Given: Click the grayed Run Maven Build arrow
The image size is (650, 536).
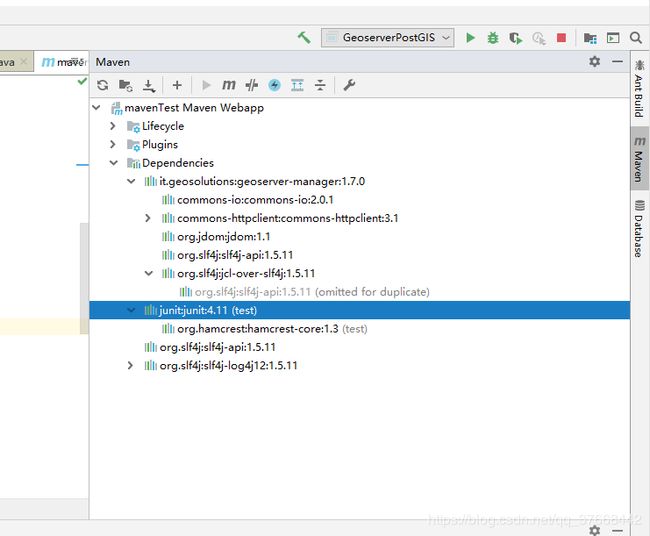Looking at the screenshot, I should tap(206, 85).
